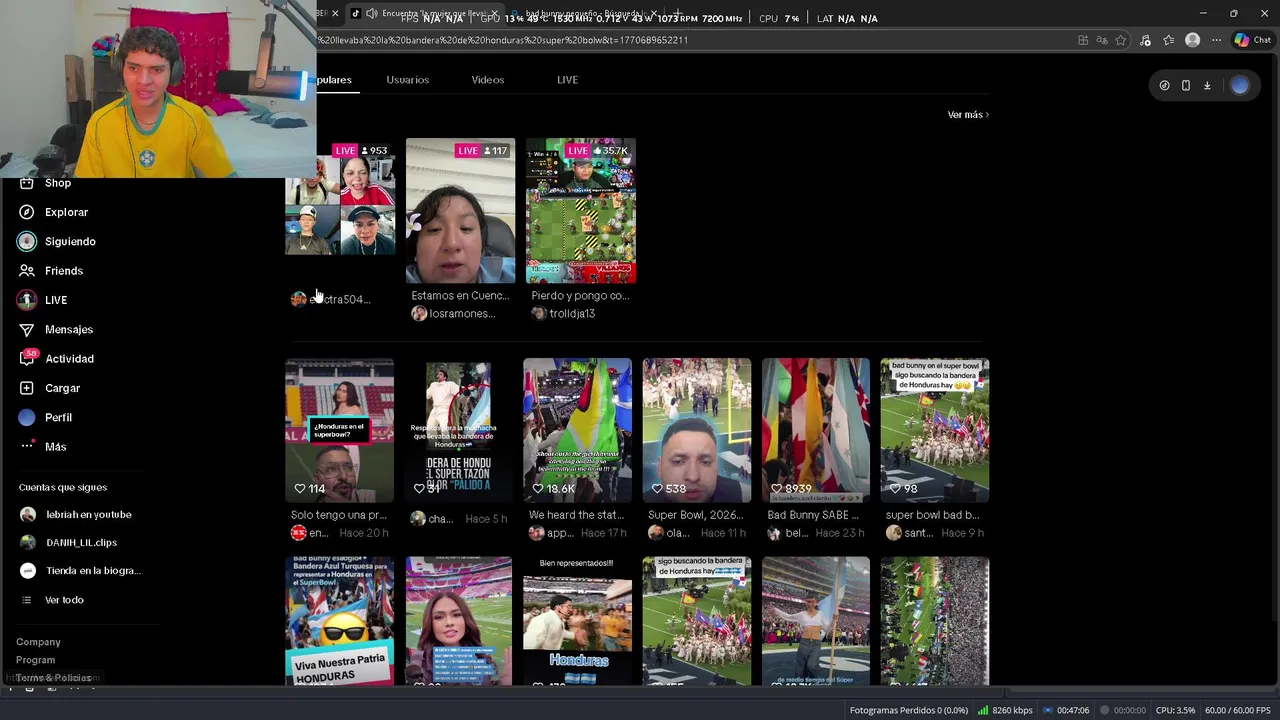Open the Friends people icon
Screen dimensions: 1280x720
(27, 271)
